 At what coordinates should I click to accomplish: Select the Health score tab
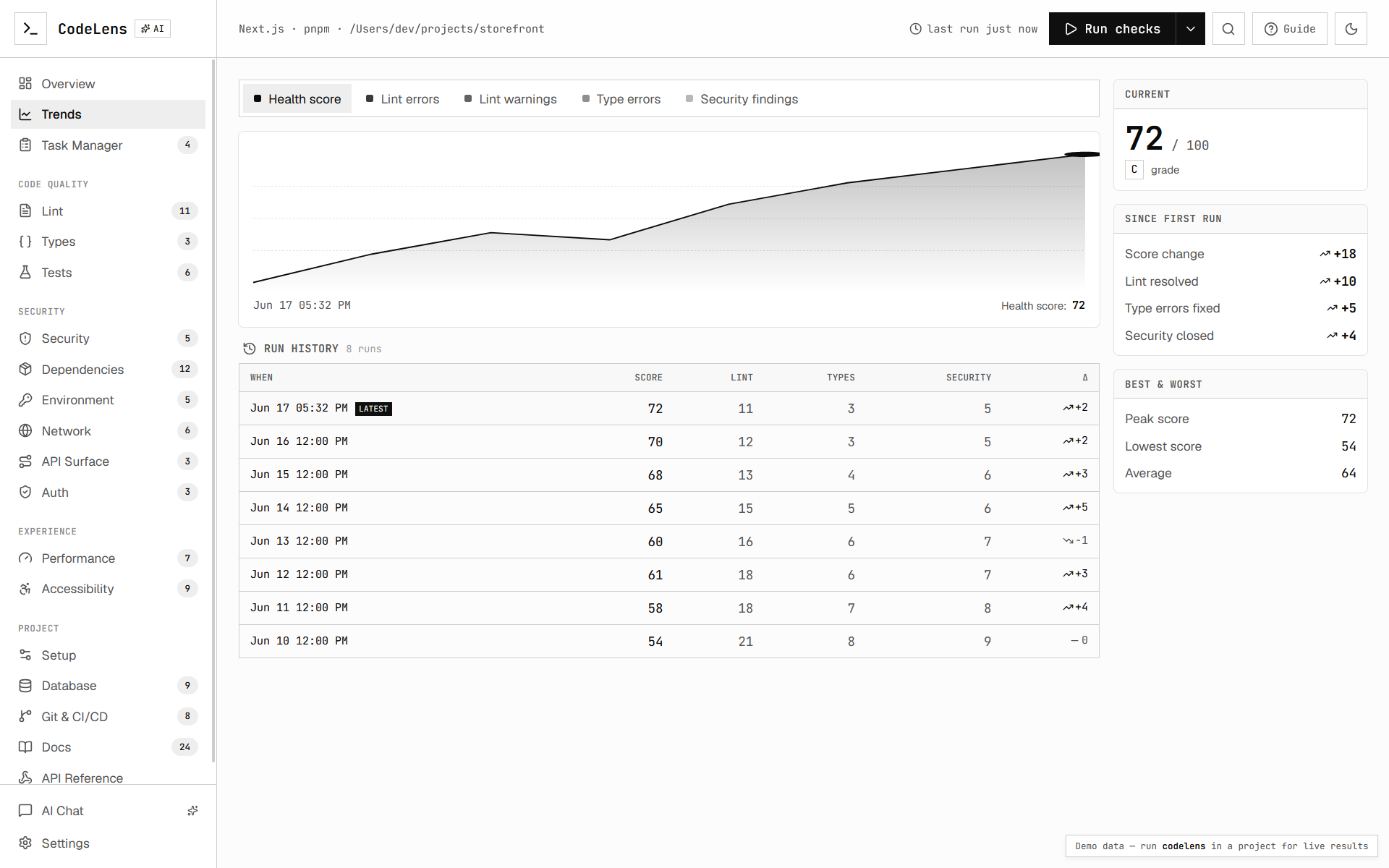pyautogui.click(x=297, y=99)
